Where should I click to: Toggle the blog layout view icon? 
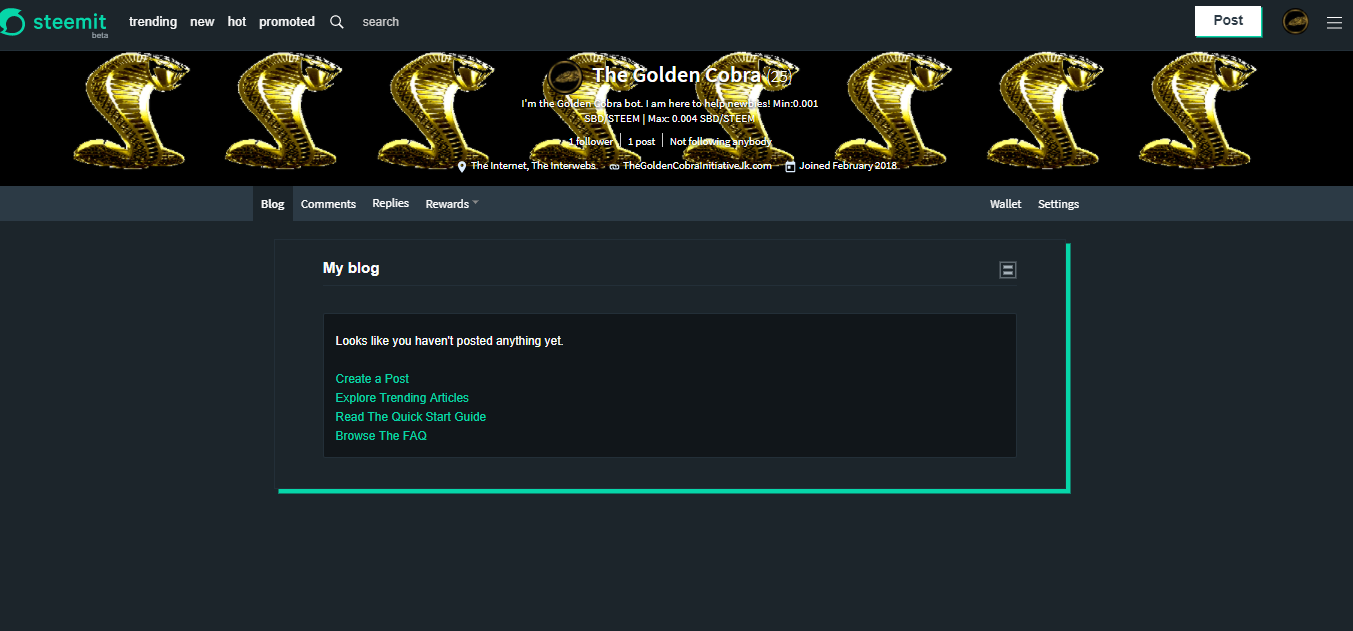pos(1008,270)
